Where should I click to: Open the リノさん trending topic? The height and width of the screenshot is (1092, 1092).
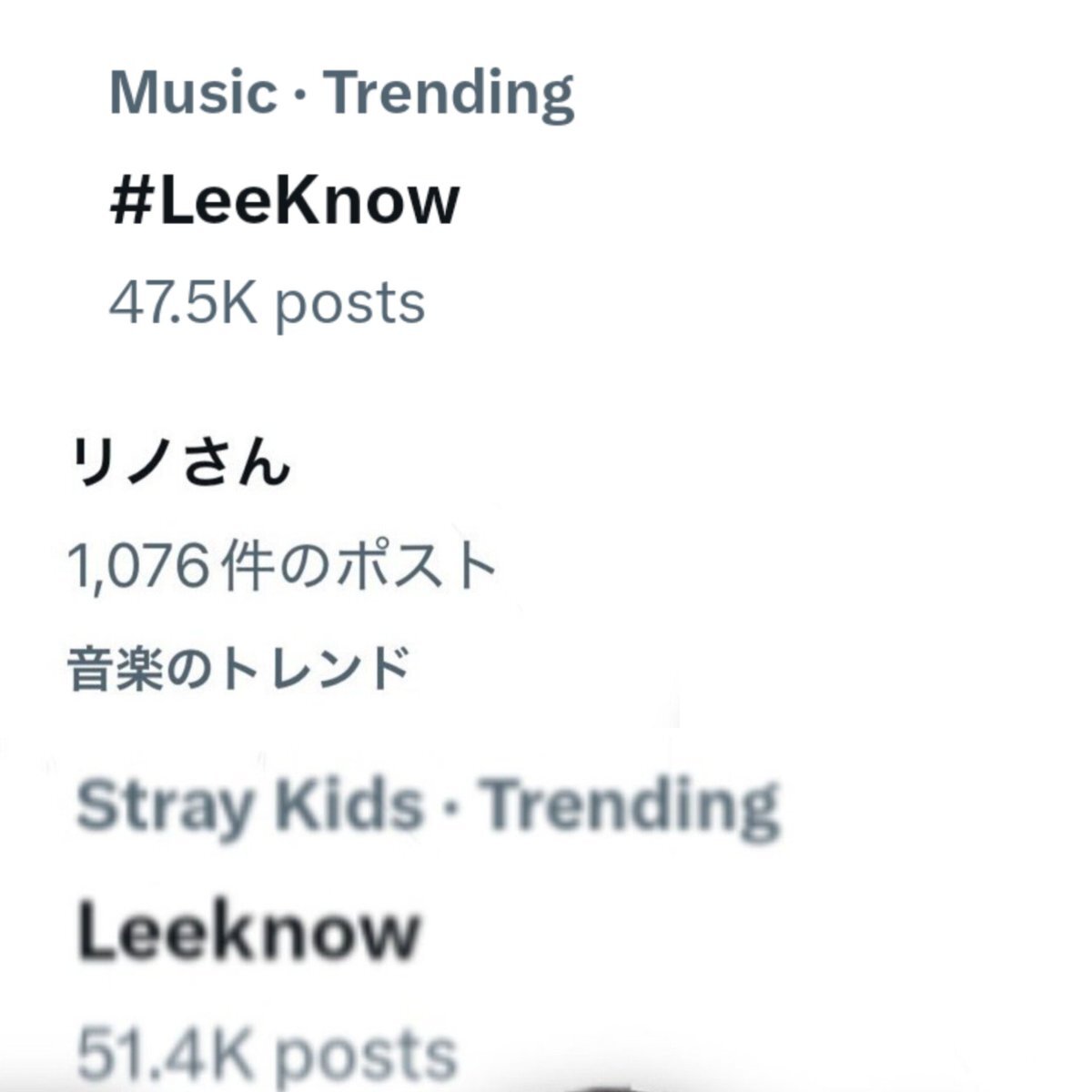pos(179,462)
